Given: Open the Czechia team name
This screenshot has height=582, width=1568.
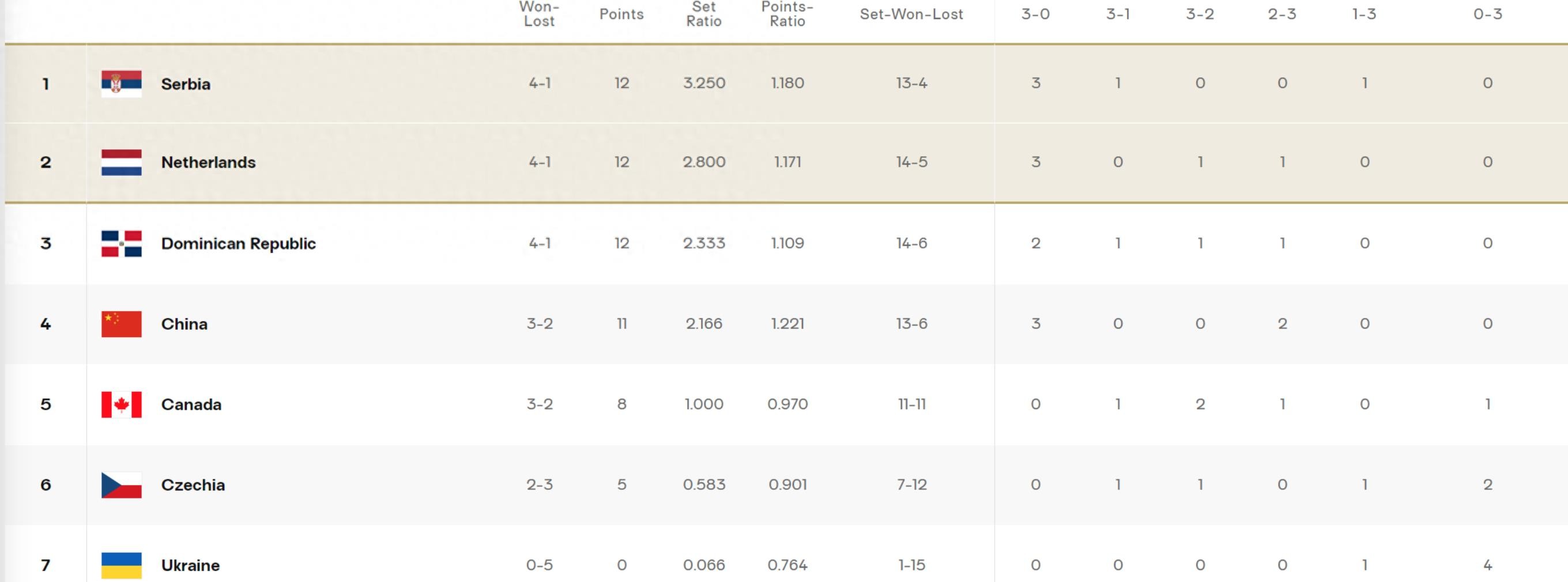Looking at the screenshot, I should pyautogui.click(x=193, y=485).
